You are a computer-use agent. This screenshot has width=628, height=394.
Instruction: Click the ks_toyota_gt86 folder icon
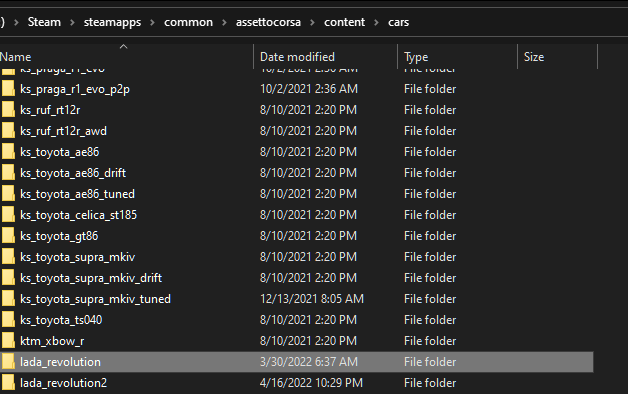tap(8, 235)
